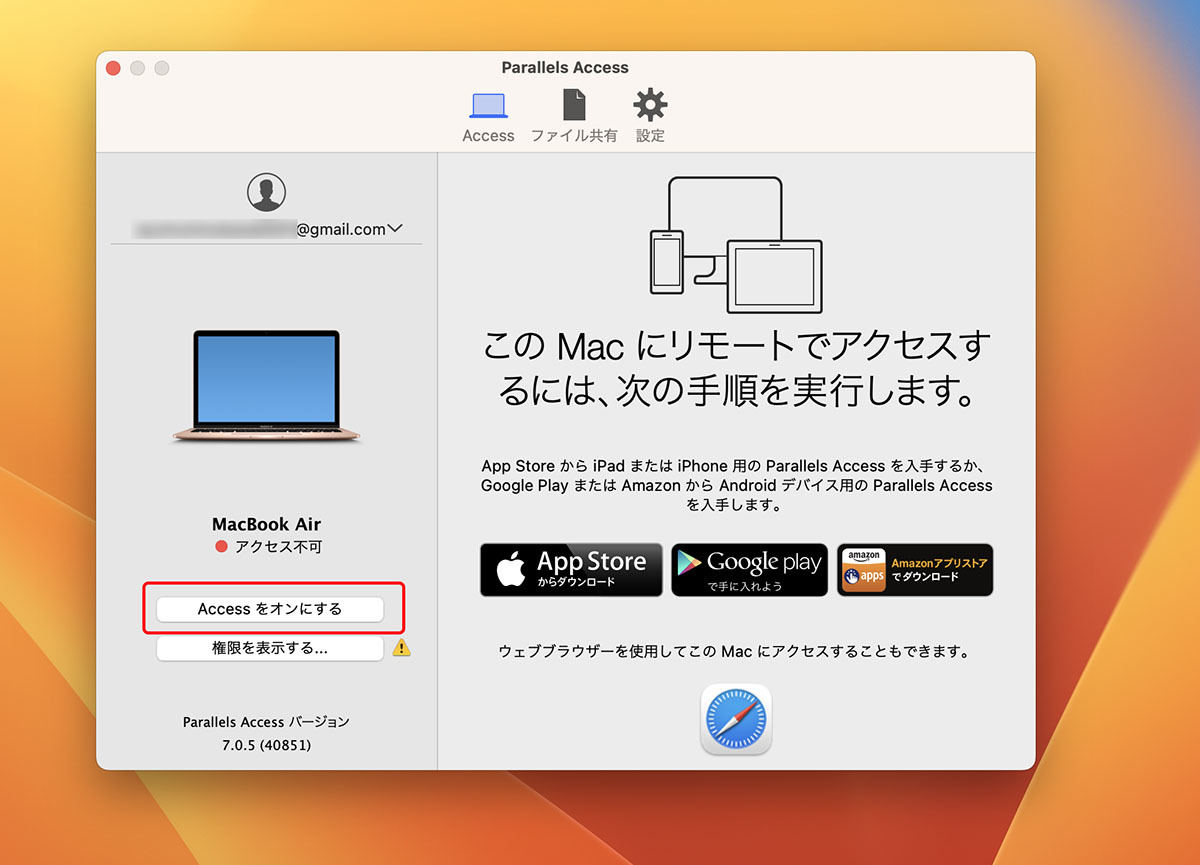Click the user account avatar icon
Screen dimensions: 1200x865
[266, 192]
